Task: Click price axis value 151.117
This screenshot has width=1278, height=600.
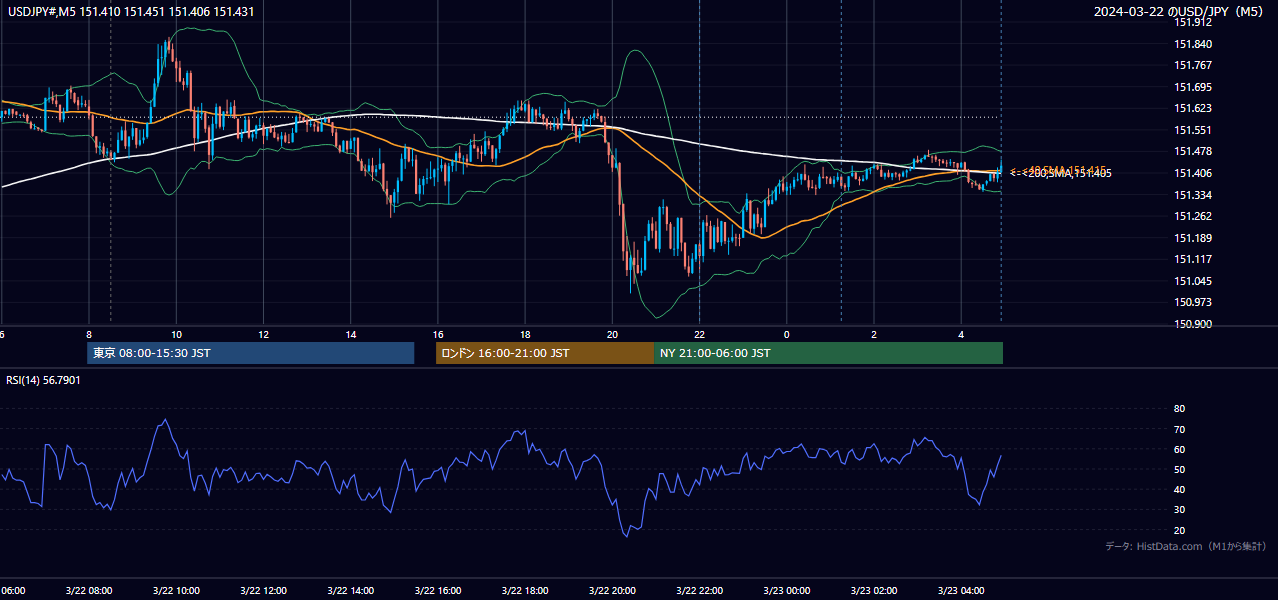Action: tap(1192, 259)
